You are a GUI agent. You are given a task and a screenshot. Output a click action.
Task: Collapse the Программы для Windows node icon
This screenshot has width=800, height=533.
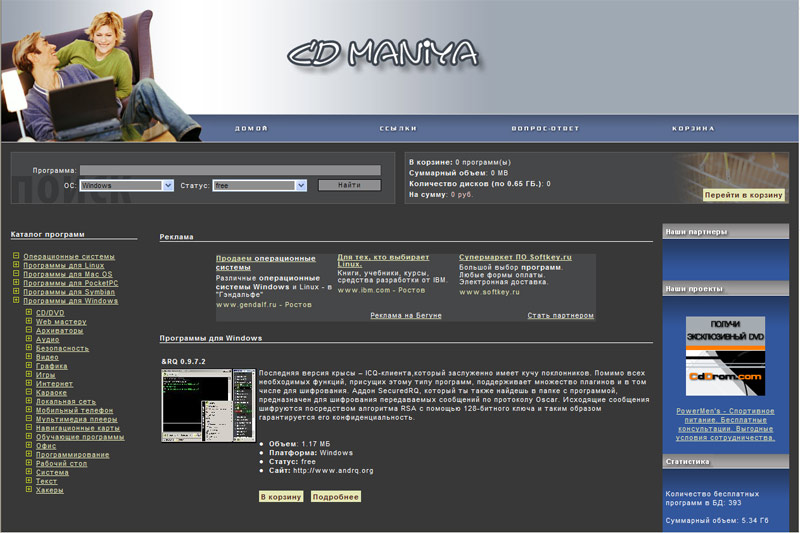point(16,300)
